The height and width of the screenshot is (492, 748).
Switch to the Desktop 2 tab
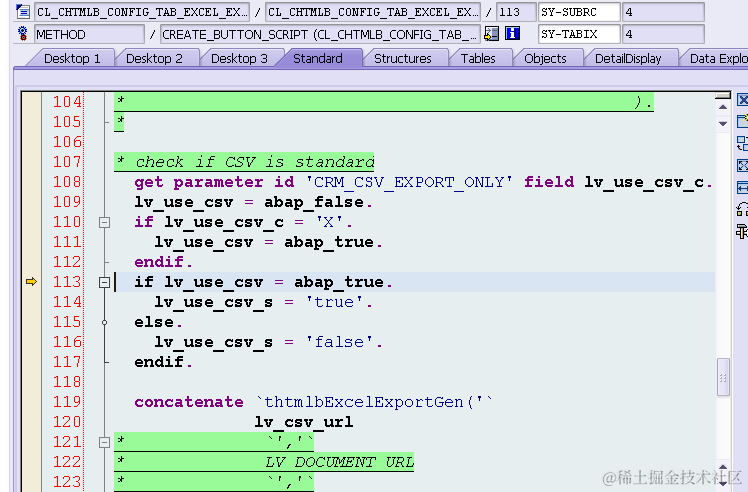pyautogui.click(x=154, y=58)
